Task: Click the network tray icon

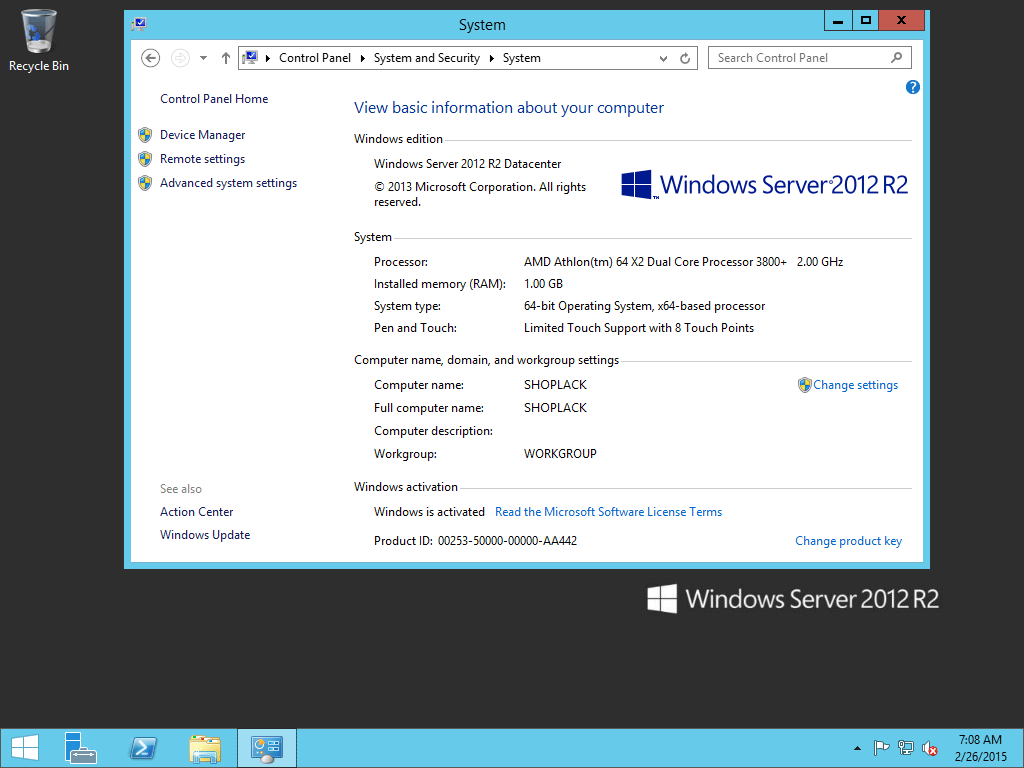Action: point(905,748)
